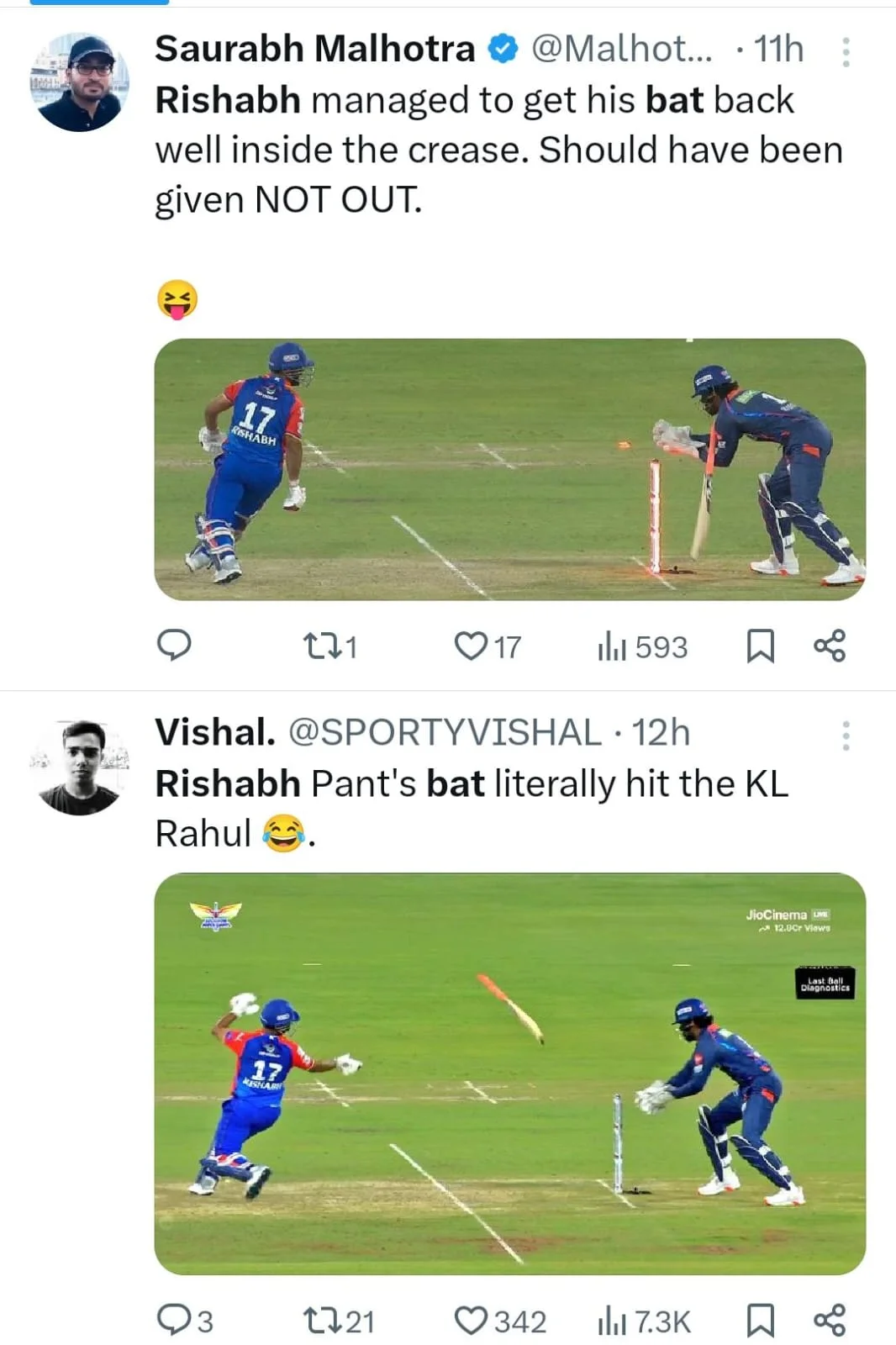Share Saurabh Malhotra's tweet
Viewport: 896px width, 1345px height.
[x=830, y=646]
